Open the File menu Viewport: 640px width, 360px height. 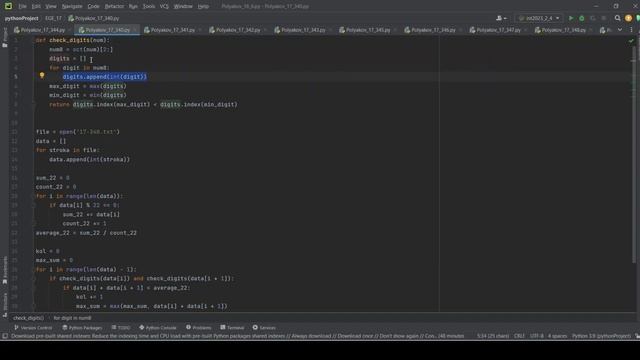[x=22, y=7]
